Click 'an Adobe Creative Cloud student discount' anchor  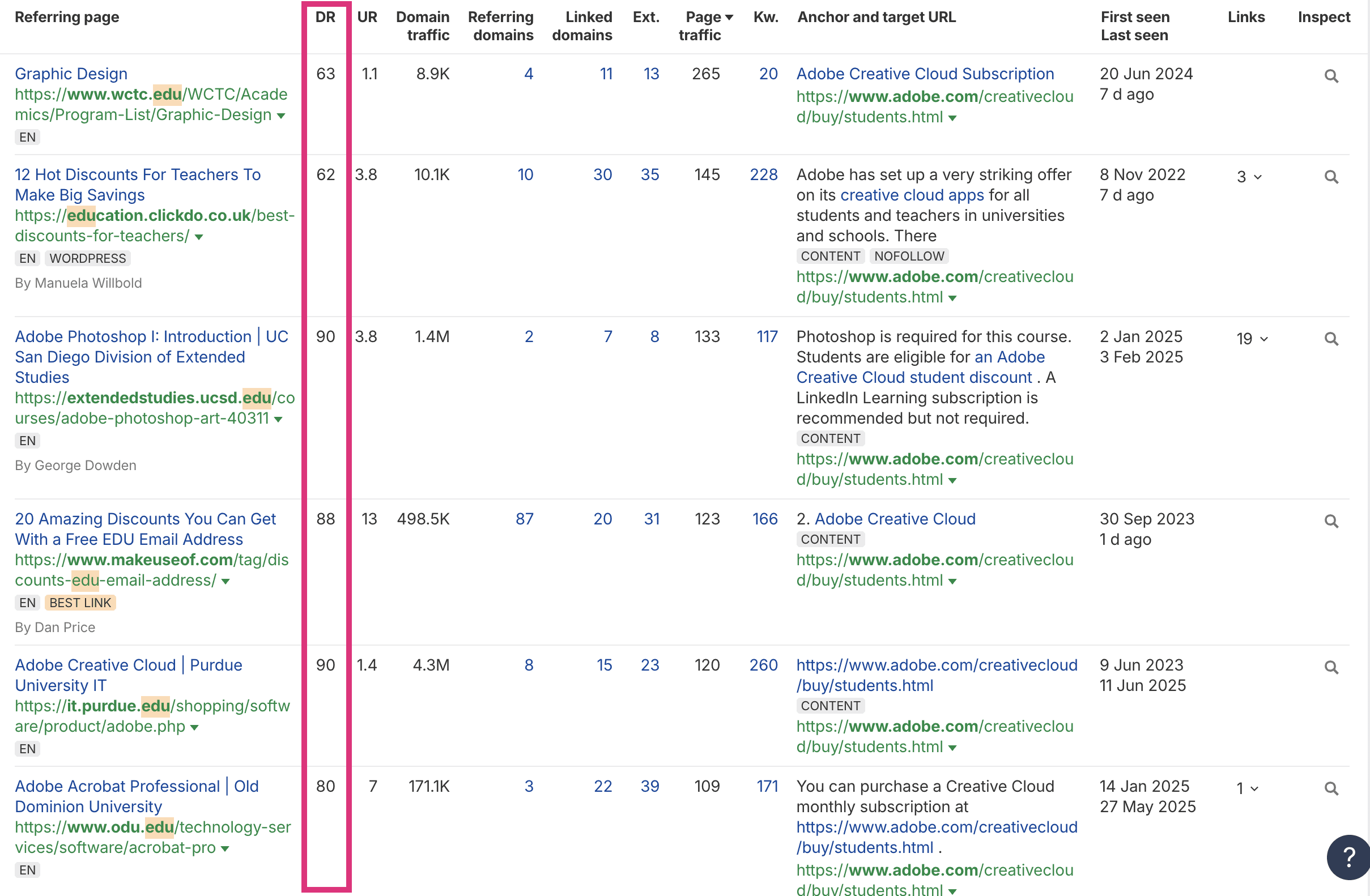(x=921, y=367)
